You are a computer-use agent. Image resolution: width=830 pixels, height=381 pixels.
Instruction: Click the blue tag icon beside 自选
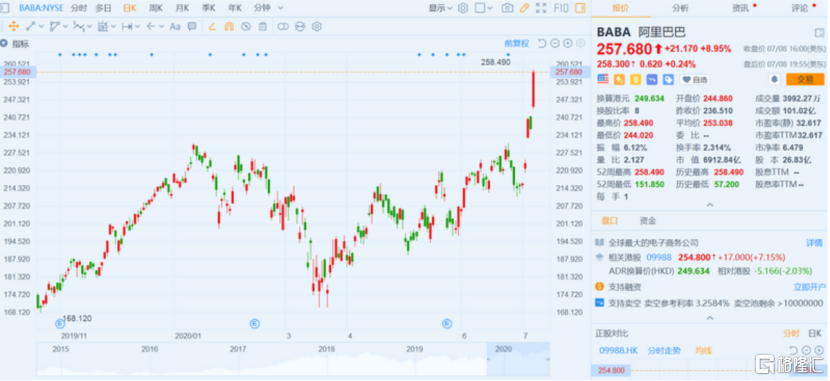click(669, 79)
